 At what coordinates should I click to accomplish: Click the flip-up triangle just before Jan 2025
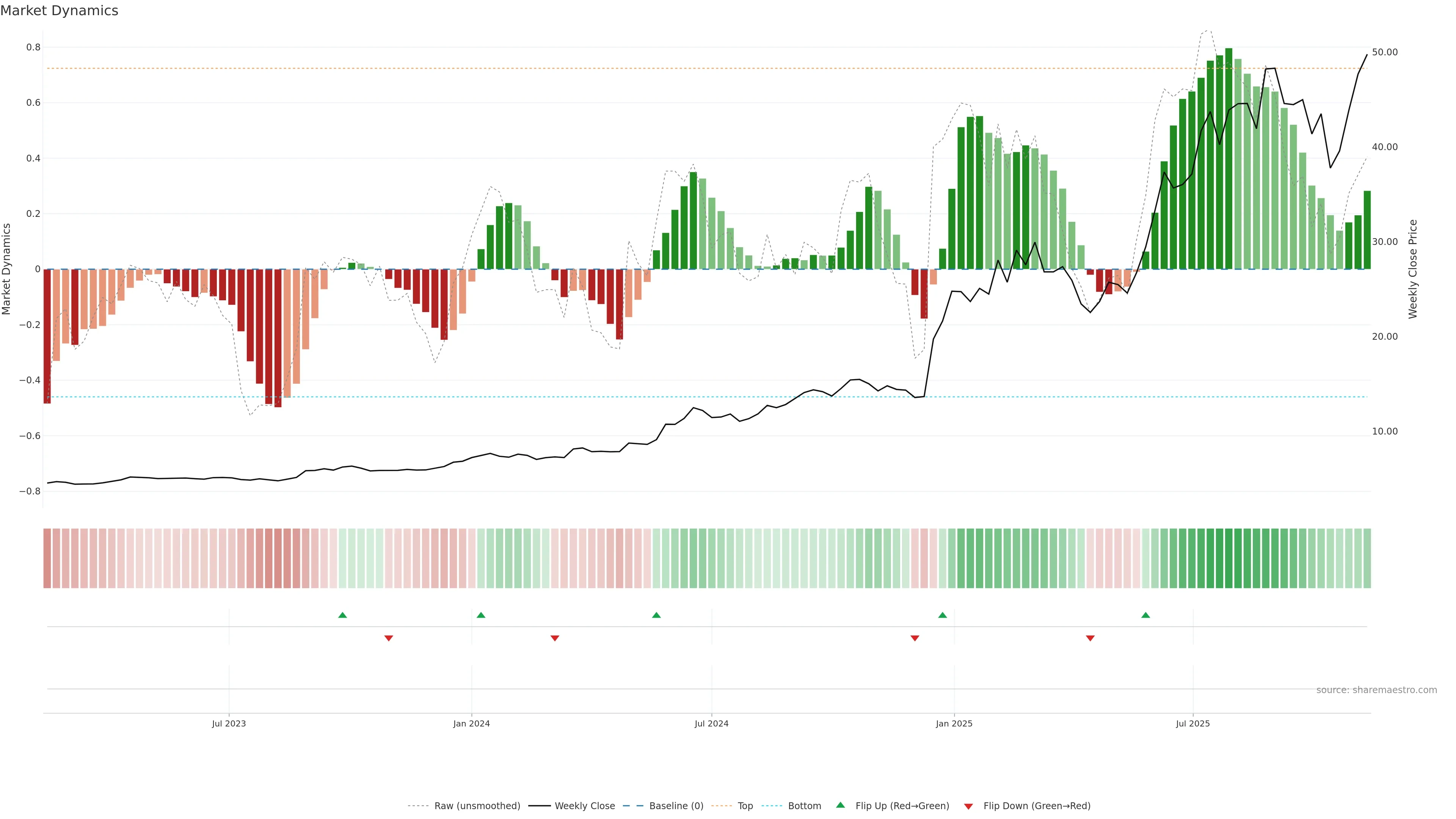pyautogui.click(x=942, y=615)
